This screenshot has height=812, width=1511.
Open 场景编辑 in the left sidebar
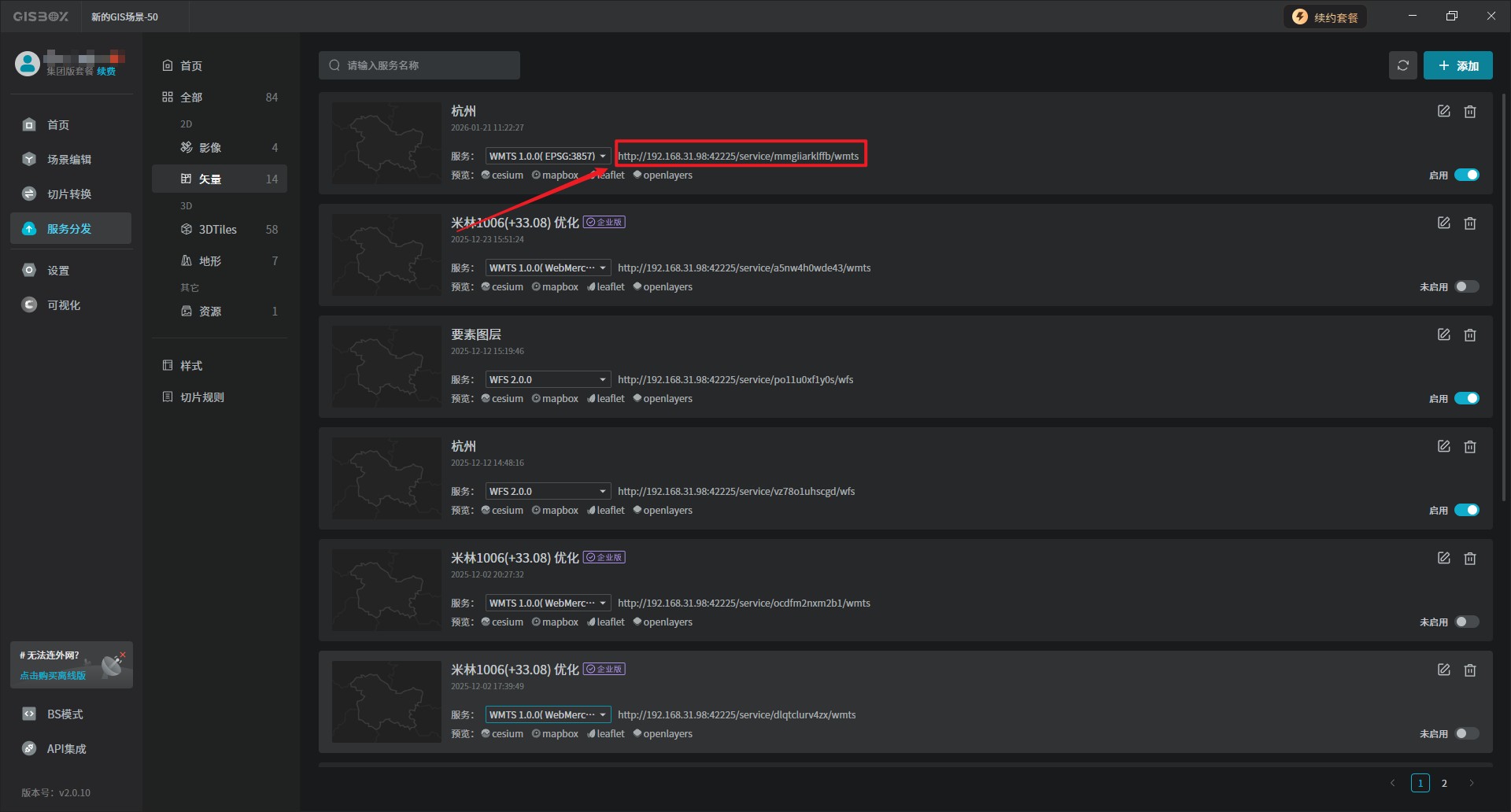pos(69,160)
